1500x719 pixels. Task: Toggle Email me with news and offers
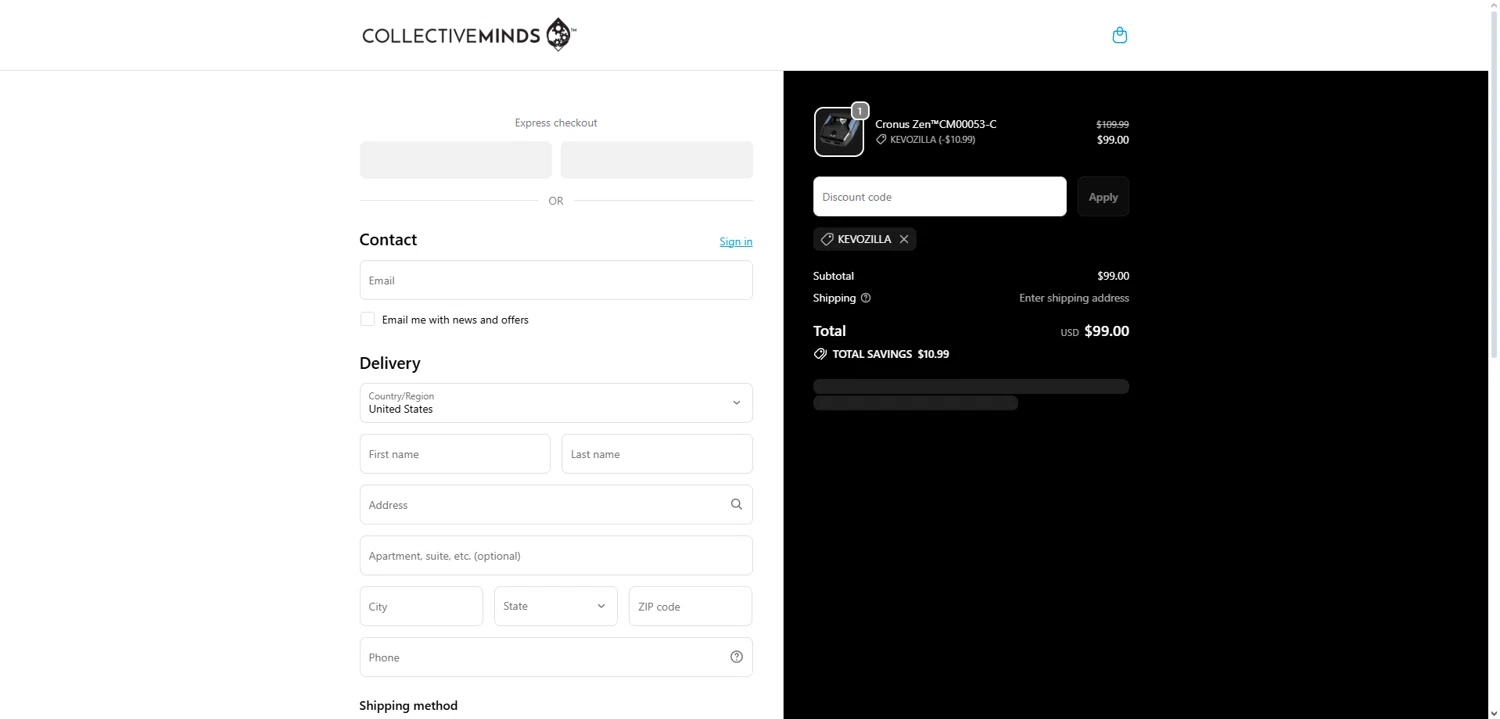[367, 319]
